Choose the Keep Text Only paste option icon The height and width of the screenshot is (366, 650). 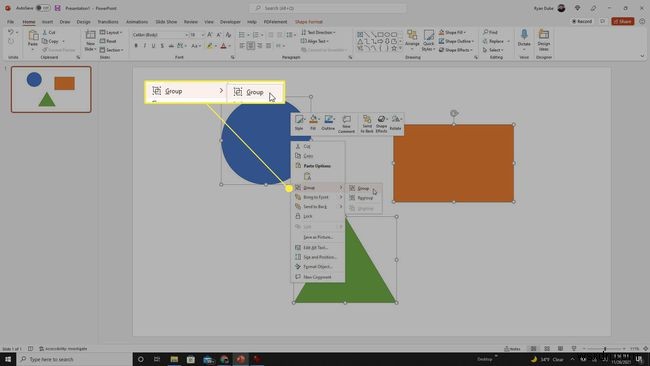[x=308, y=177]
